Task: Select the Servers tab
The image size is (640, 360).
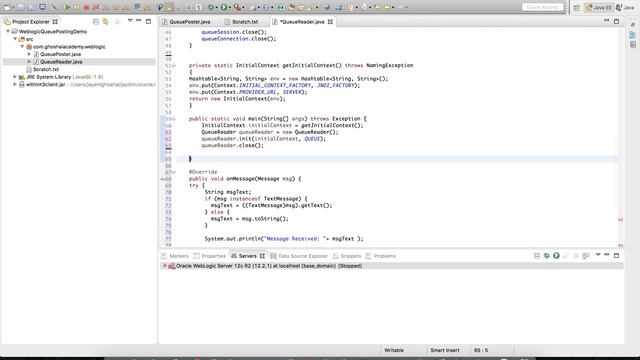Action: [247, 256]
